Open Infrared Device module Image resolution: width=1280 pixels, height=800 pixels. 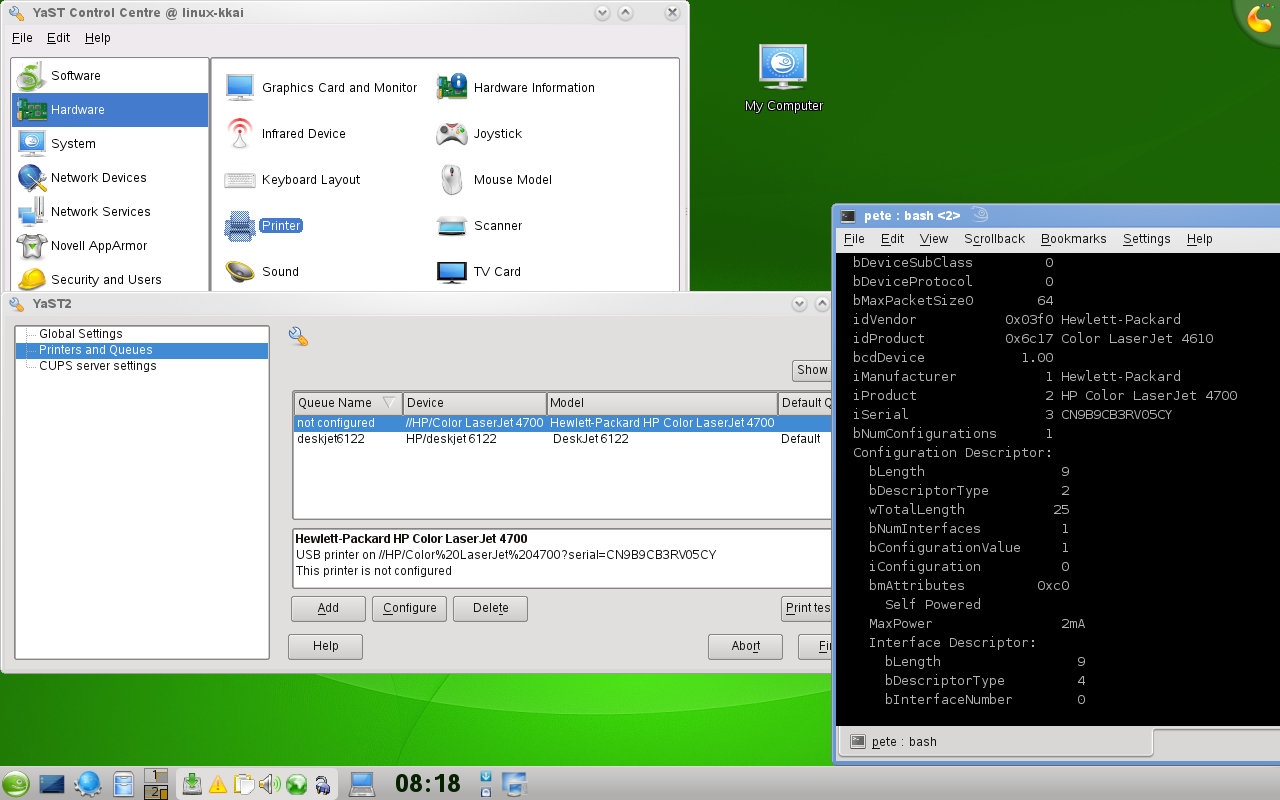pos(285,134)
